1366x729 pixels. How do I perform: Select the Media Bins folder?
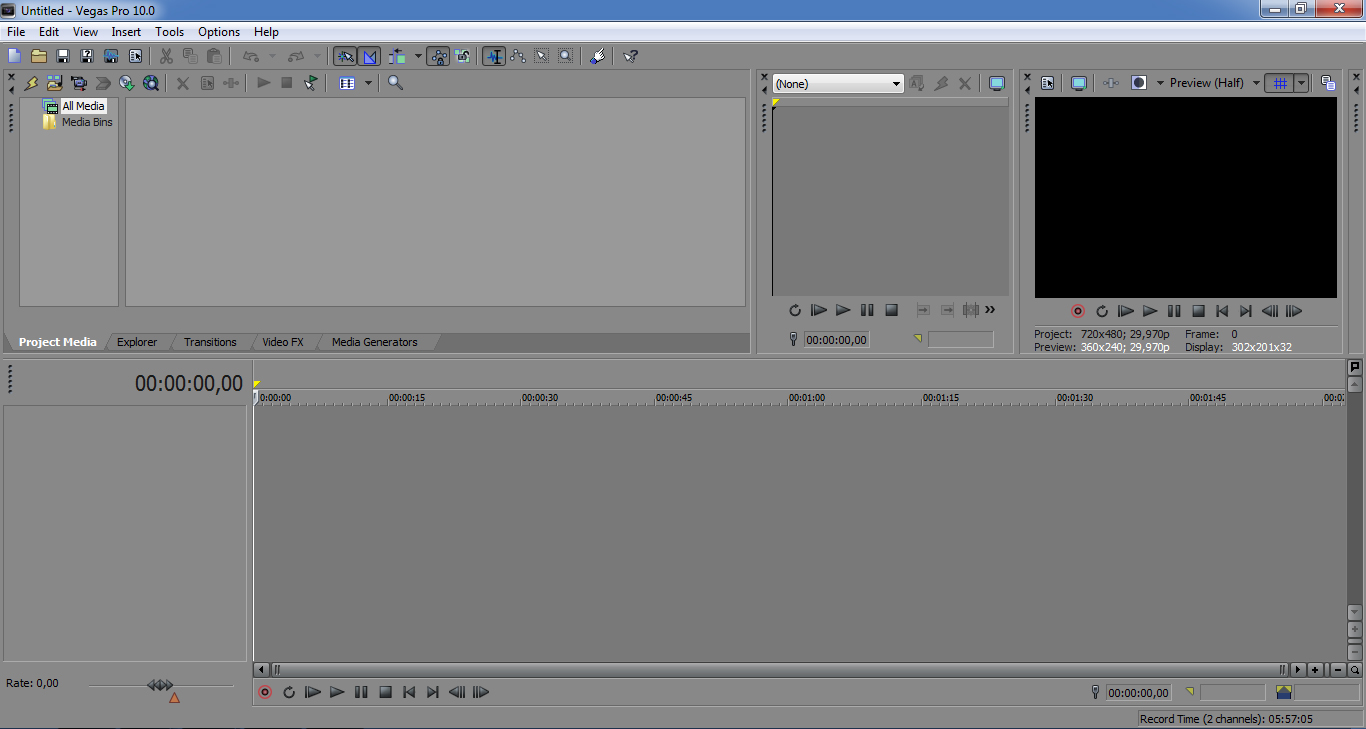click(87, 122)
